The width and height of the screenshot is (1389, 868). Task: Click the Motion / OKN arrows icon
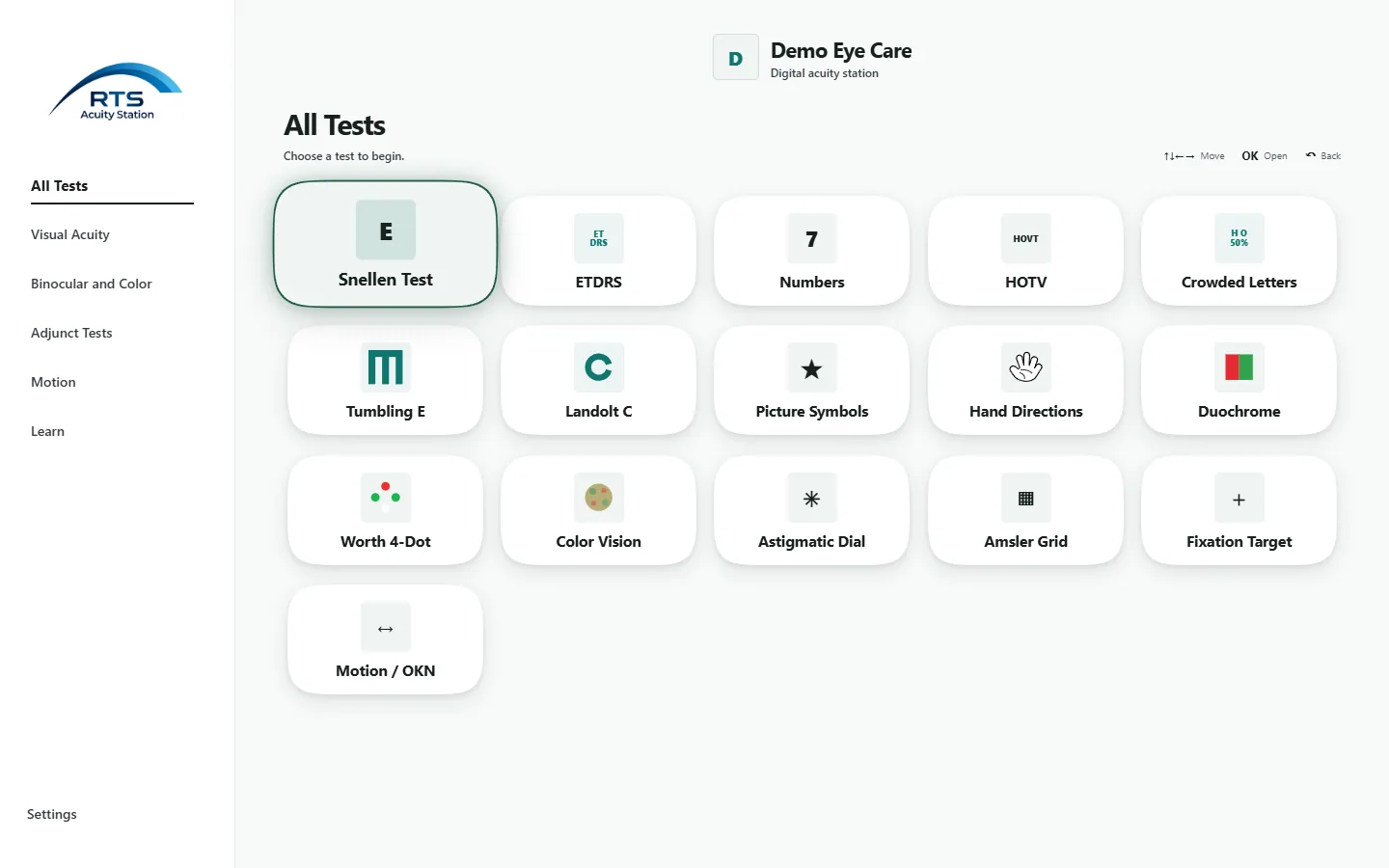(386, 627)
